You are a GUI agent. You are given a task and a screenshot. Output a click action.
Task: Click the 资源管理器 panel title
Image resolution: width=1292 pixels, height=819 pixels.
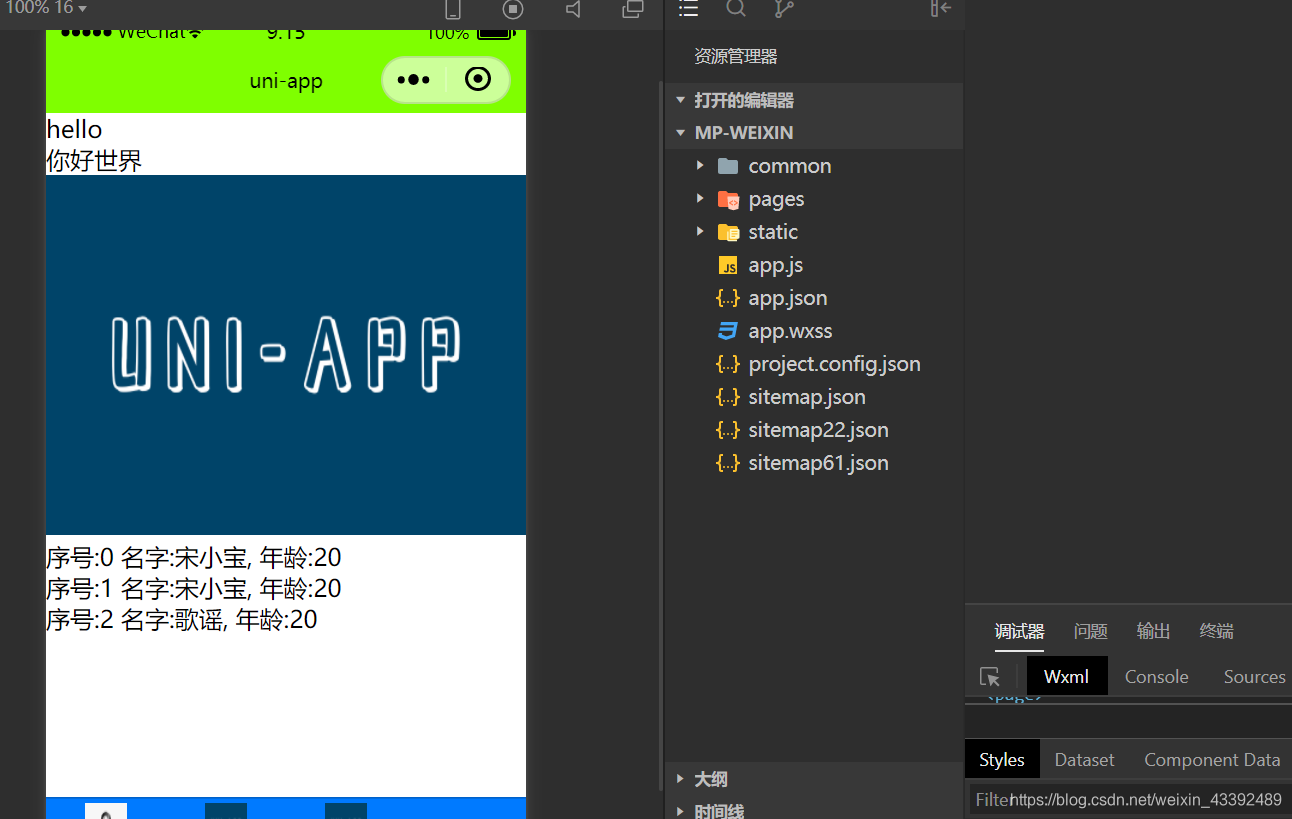pyautogui.click(x=736, y=56)
